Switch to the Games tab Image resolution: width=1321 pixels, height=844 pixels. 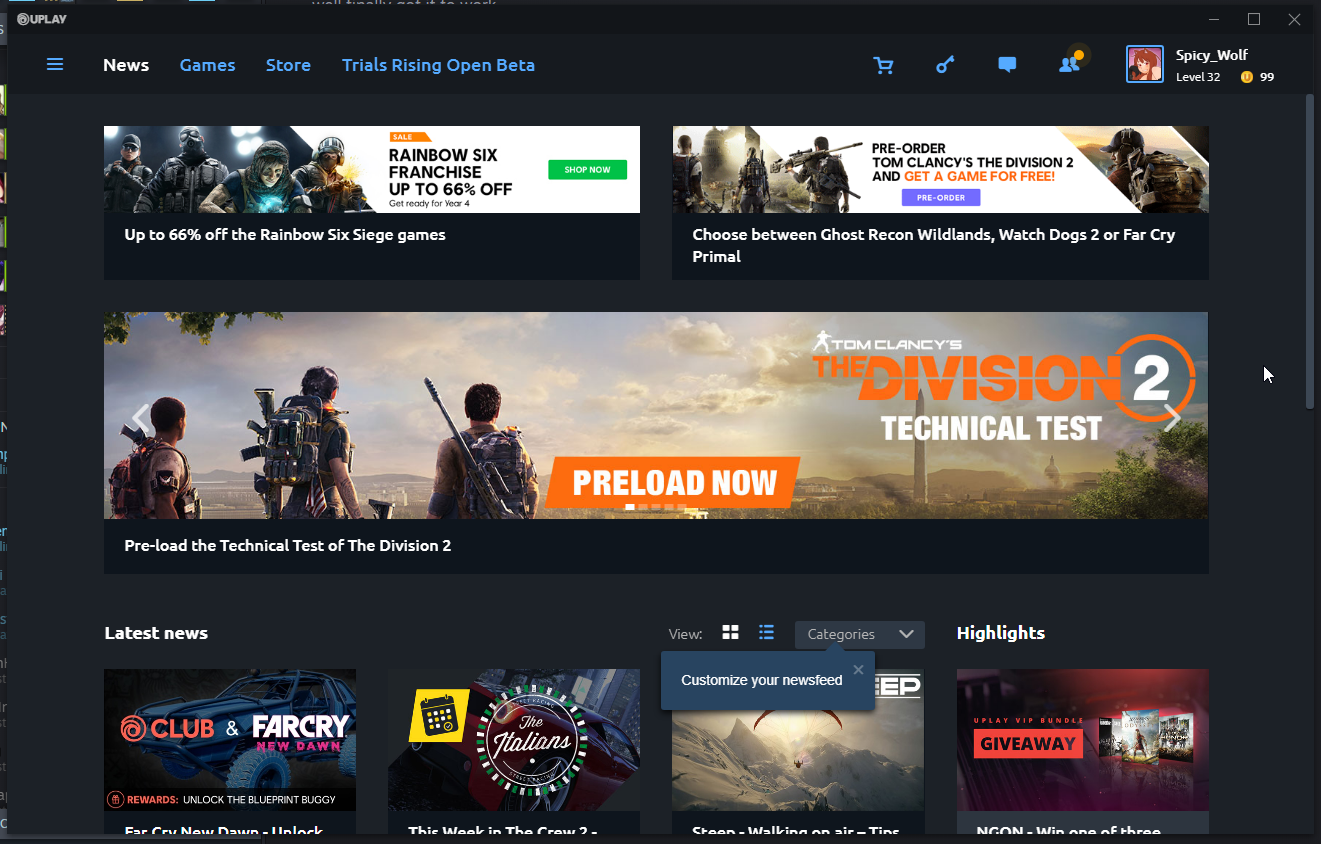[x=208, y=65]
